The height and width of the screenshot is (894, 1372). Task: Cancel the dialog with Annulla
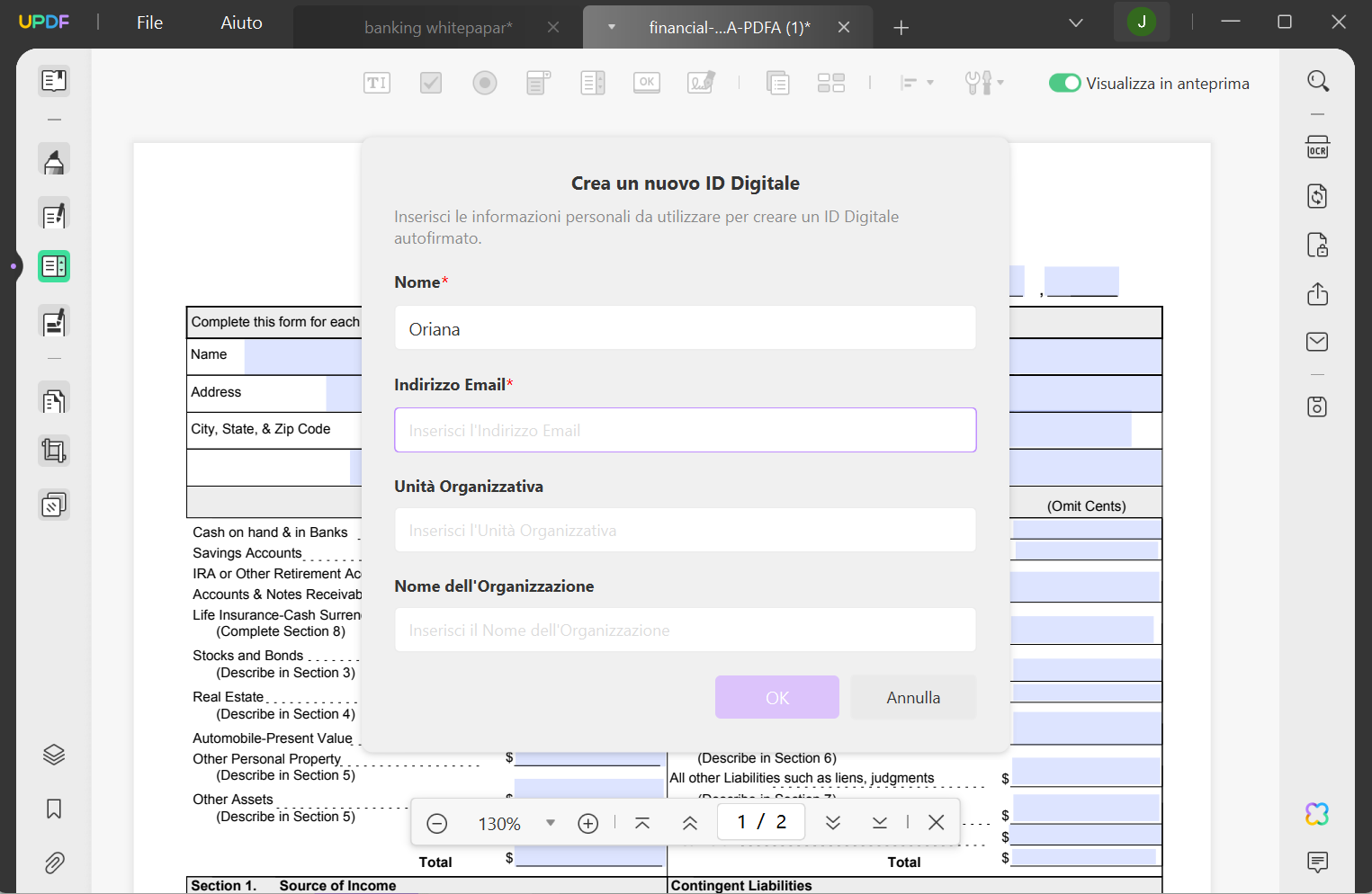point(913,697)
